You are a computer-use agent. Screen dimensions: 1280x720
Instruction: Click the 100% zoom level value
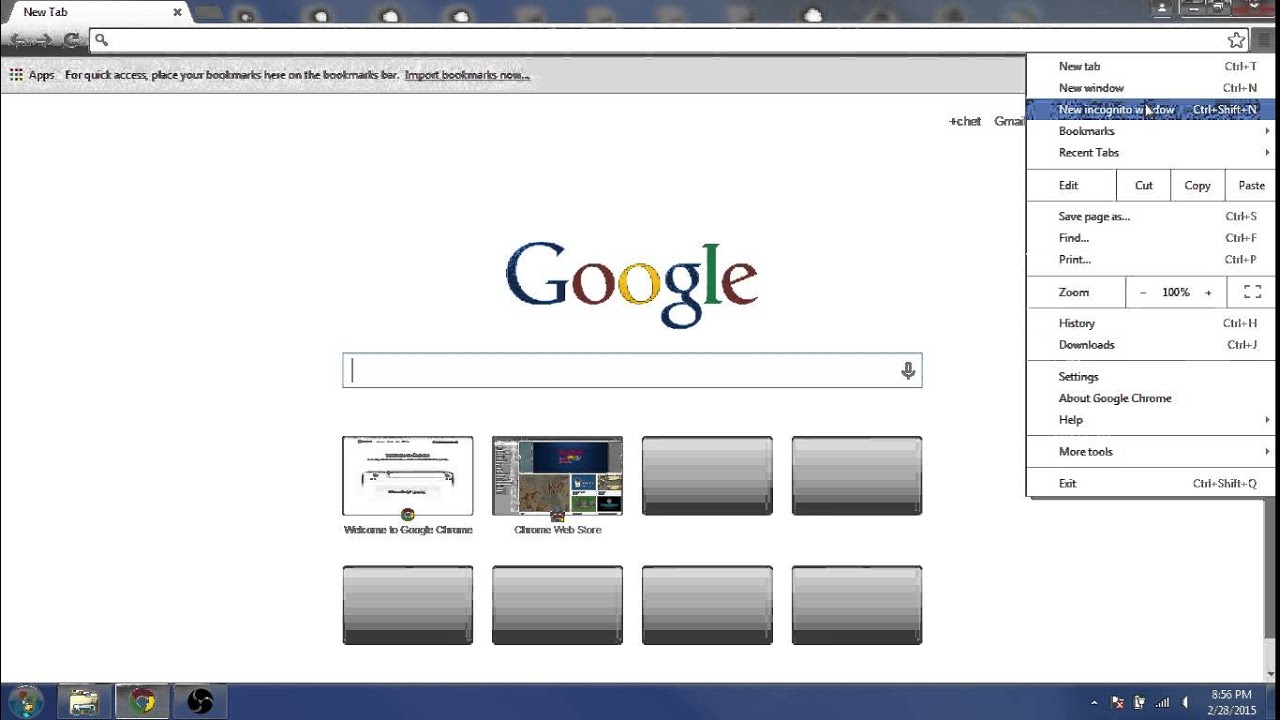click(x=1176, y=292)
